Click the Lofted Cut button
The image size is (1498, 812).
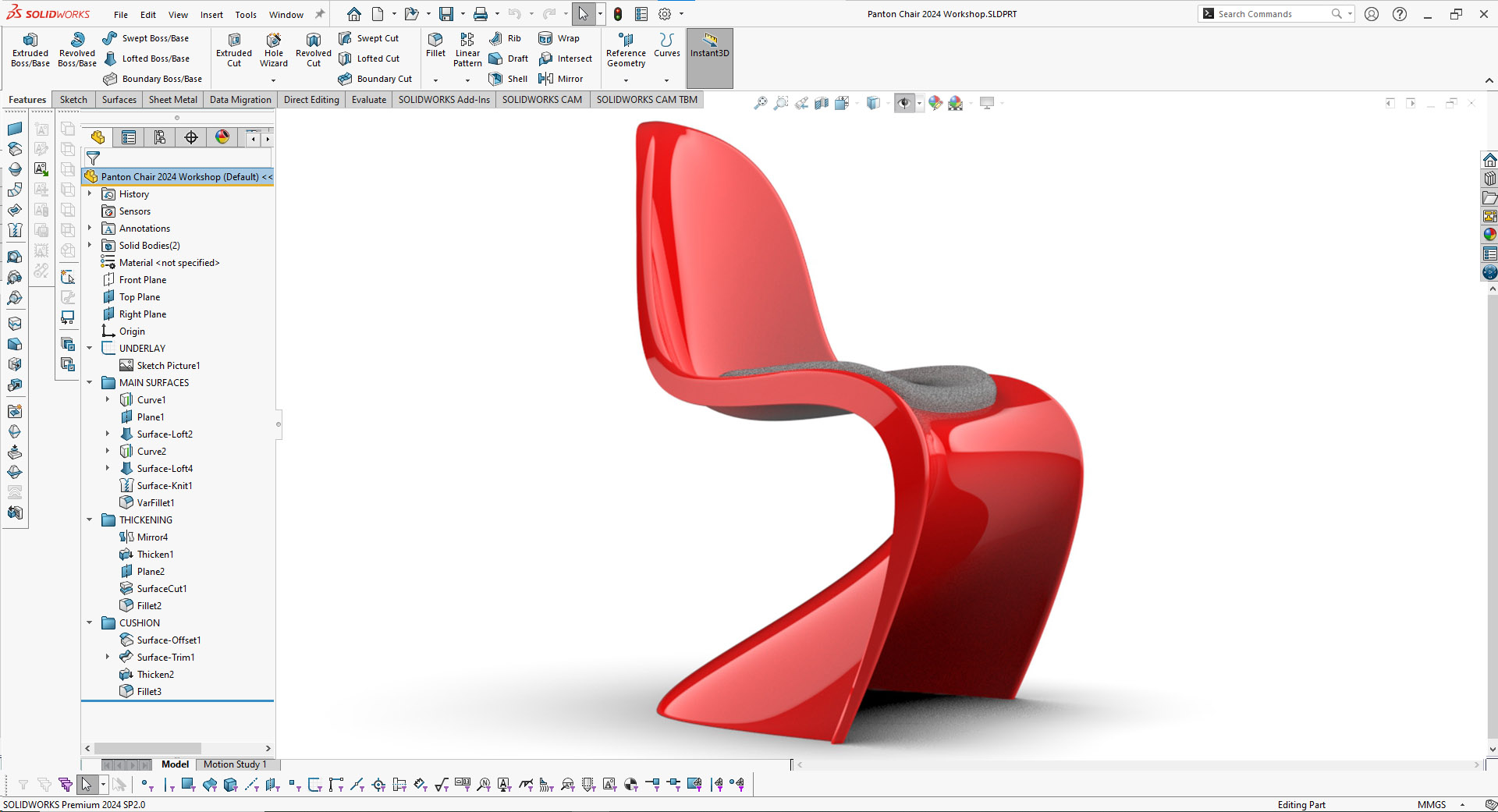[369, 59]
